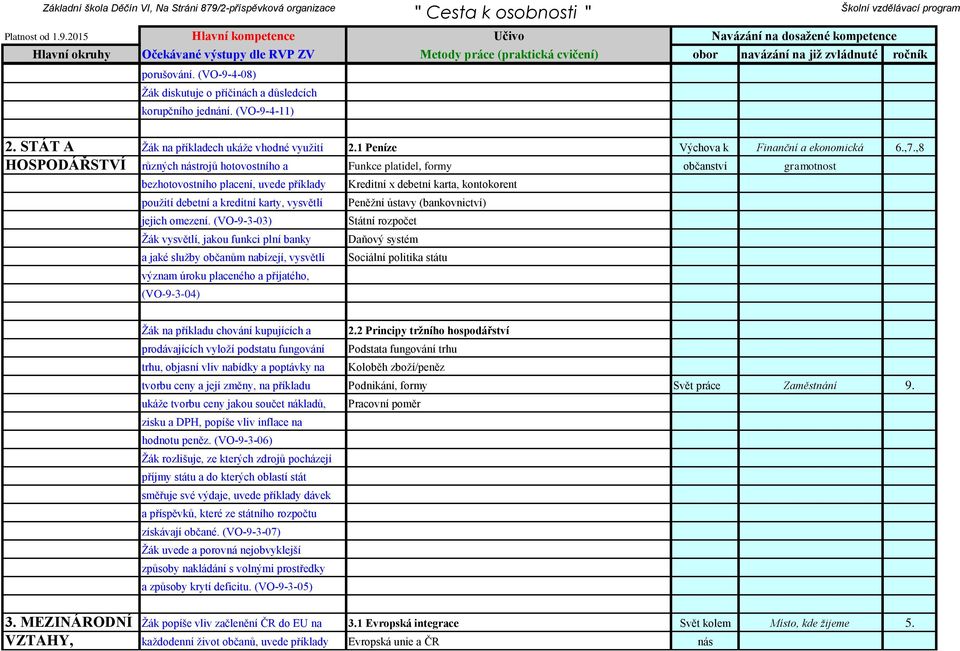Click 'a způsoby krytí deficitu. (VO-9-3-05)'
The width and height of the screenshot is (960, 651).
point(243,586)
